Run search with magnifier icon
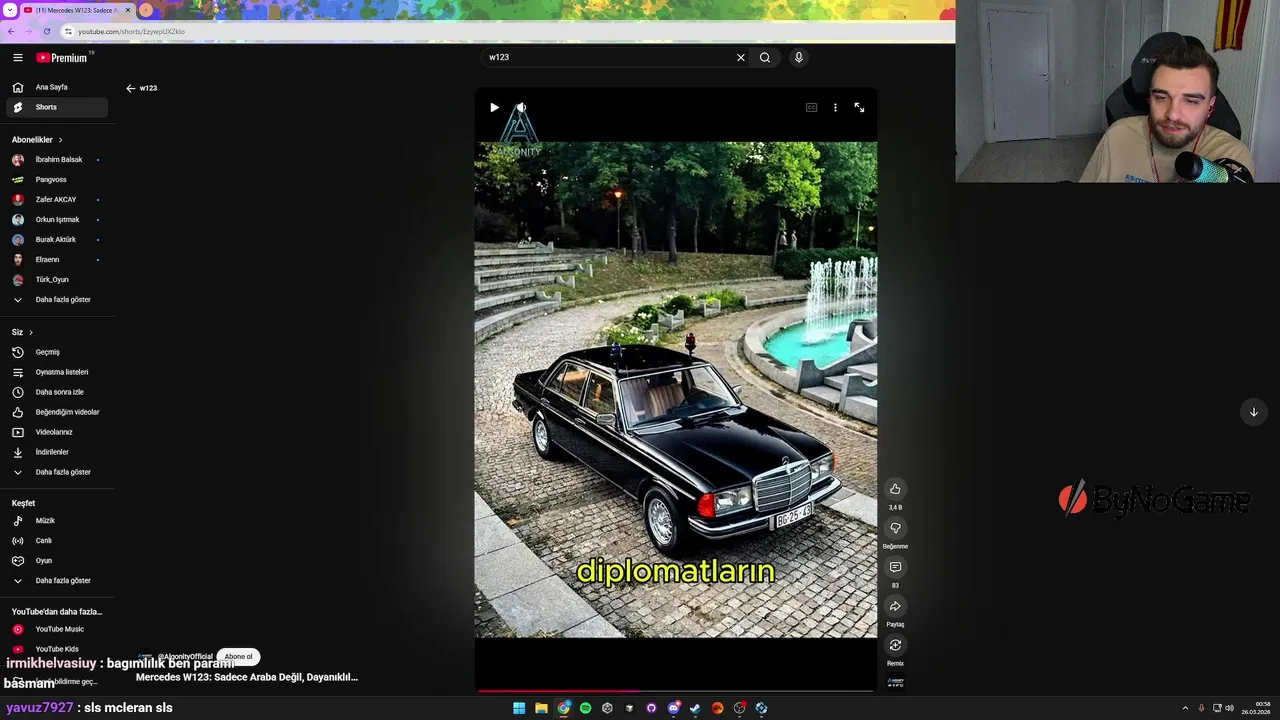Image resolution: width=1280 pixels, height=720 pixels. point(765,58)
